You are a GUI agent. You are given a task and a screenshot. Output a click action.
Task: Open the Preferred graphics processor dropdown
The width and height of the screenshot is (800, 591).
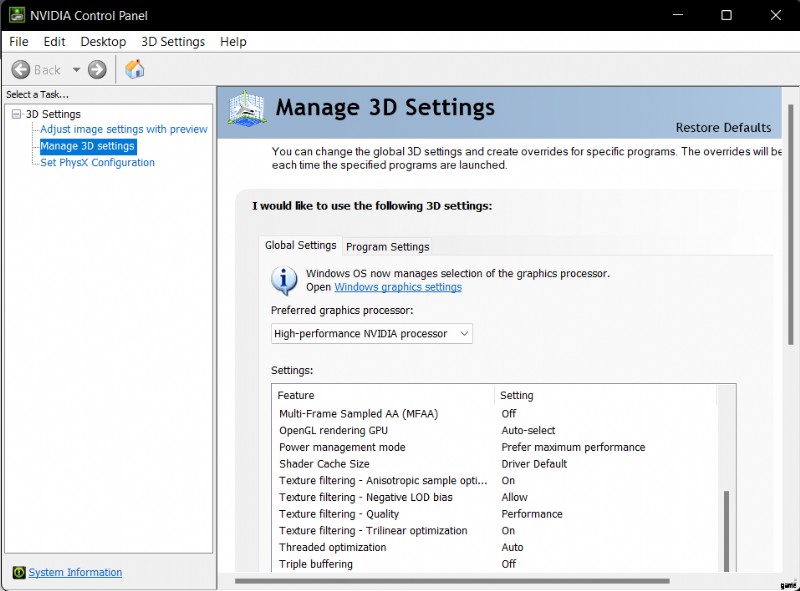tap(371, 333)
